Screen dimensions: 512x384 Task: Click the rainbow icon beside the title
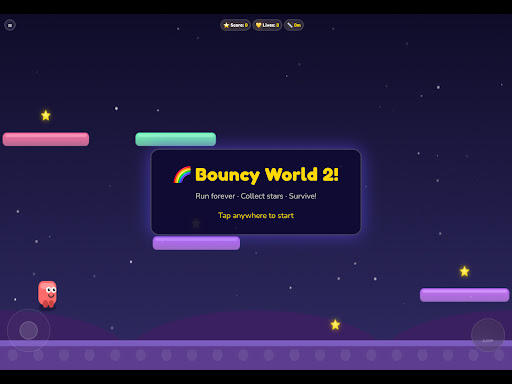click(x=182, y=175)
